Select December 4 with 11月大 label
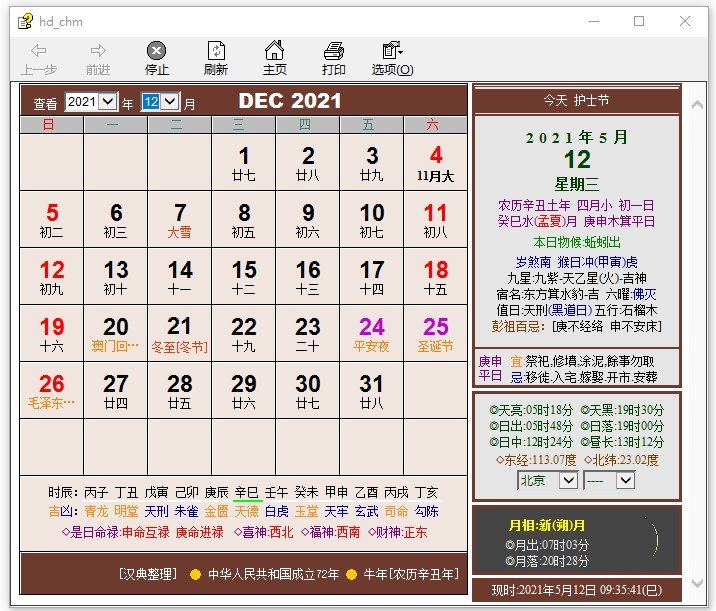Viewport: 716px width, 611px height. pos(436,163)
